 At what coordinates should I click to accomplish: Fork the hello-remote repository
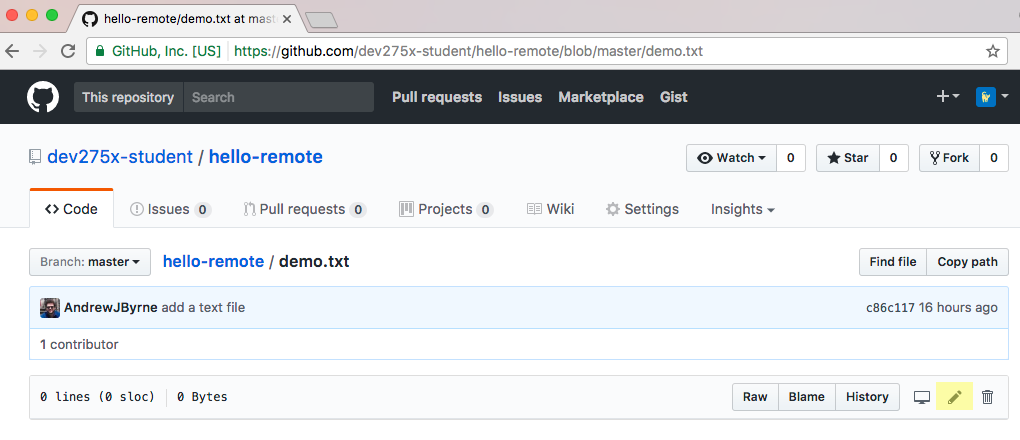click(x=949, y=158)
